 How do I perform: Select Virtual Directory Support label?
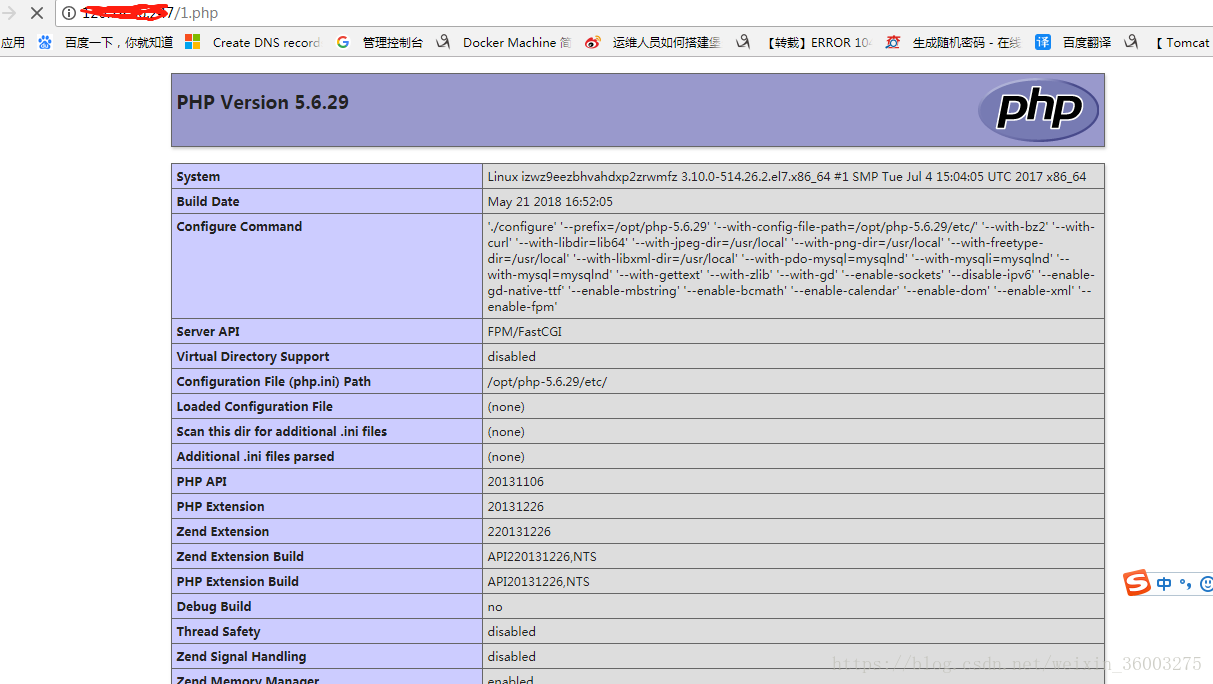(253, 357)
